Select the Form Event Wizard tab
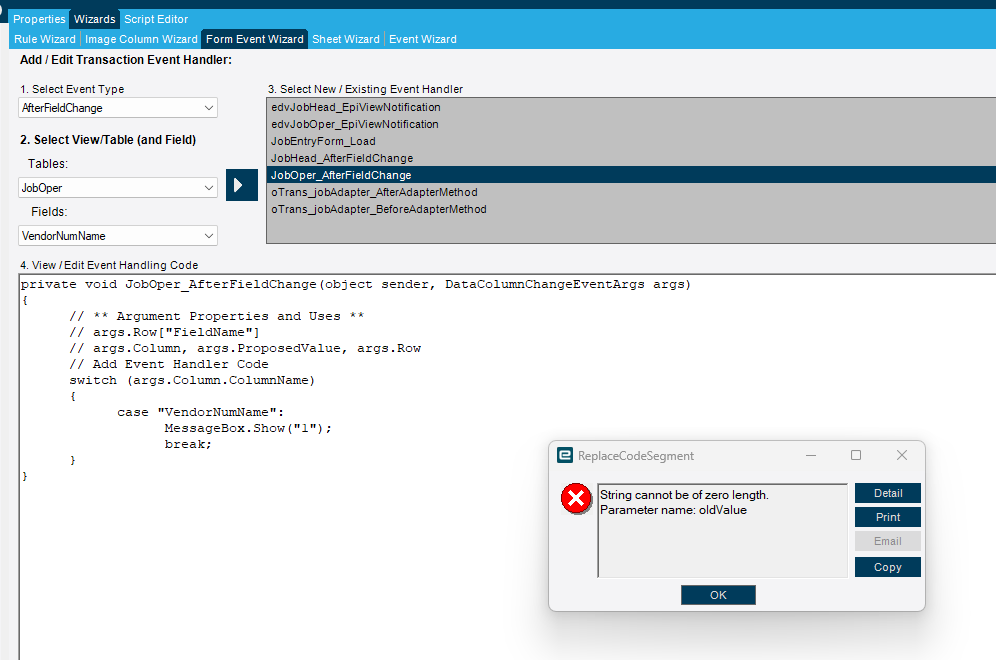The height and width of the screenshot is (660, 996). 255,39
